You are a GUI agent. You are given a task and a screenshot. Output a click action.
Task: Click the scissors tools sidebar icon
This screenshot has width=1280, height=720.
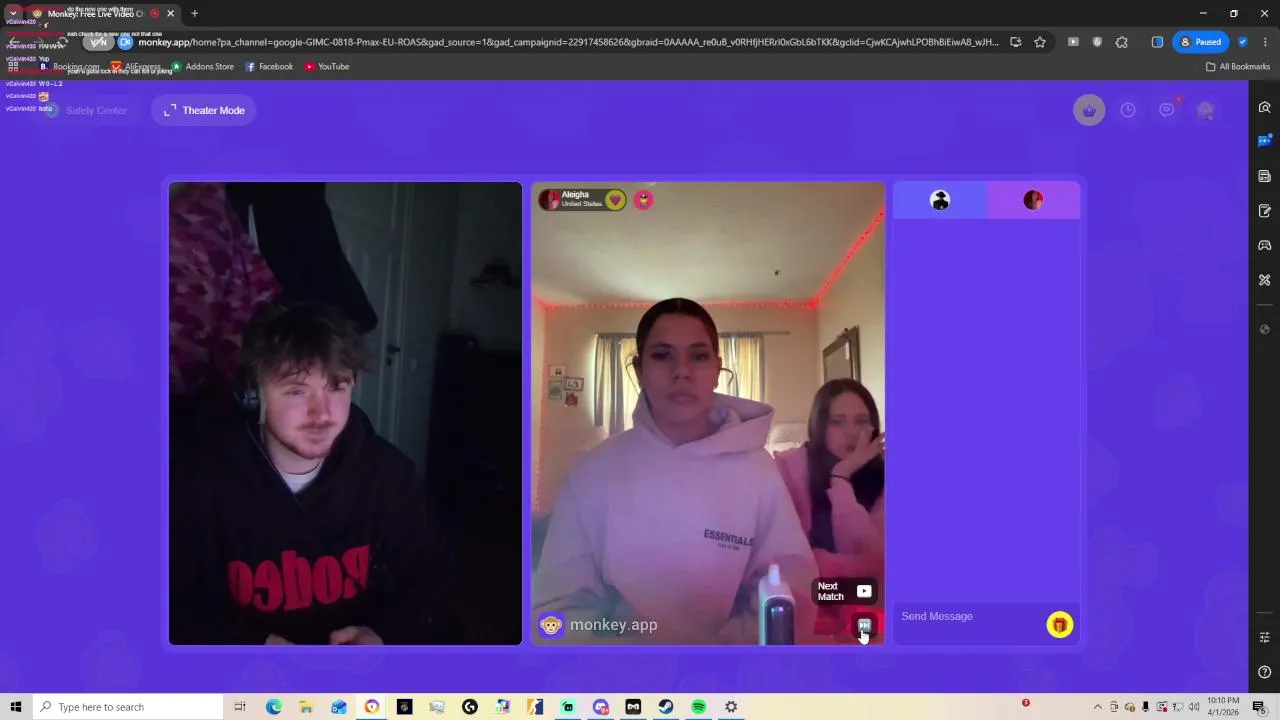point(1265,280)
